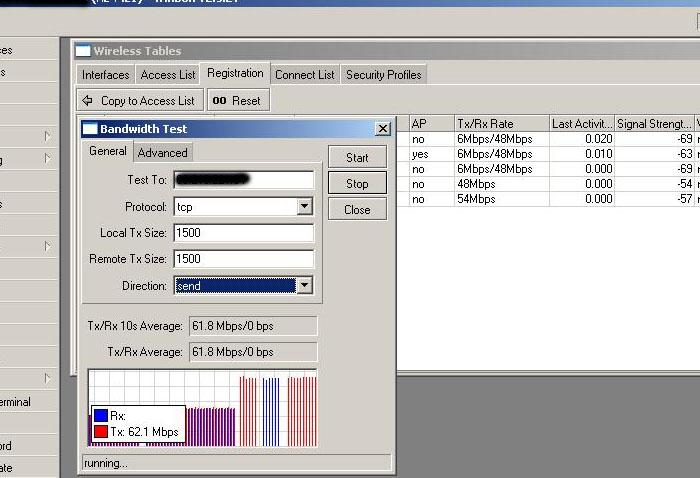Viewport: 700px width, 478px height.
Task: Click the Start button
Action: 357,158
